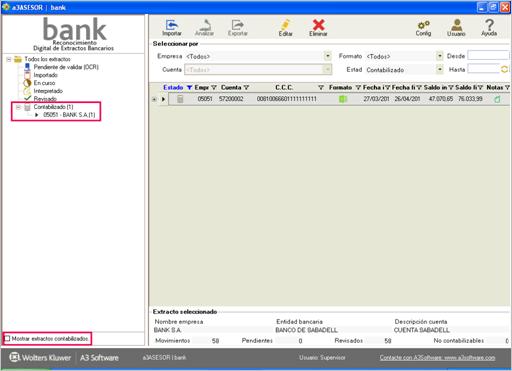The image size is (512, 371).
Task: Open the Cuenta dropdown
Action: pyautogui.click(x=328, y=69)
